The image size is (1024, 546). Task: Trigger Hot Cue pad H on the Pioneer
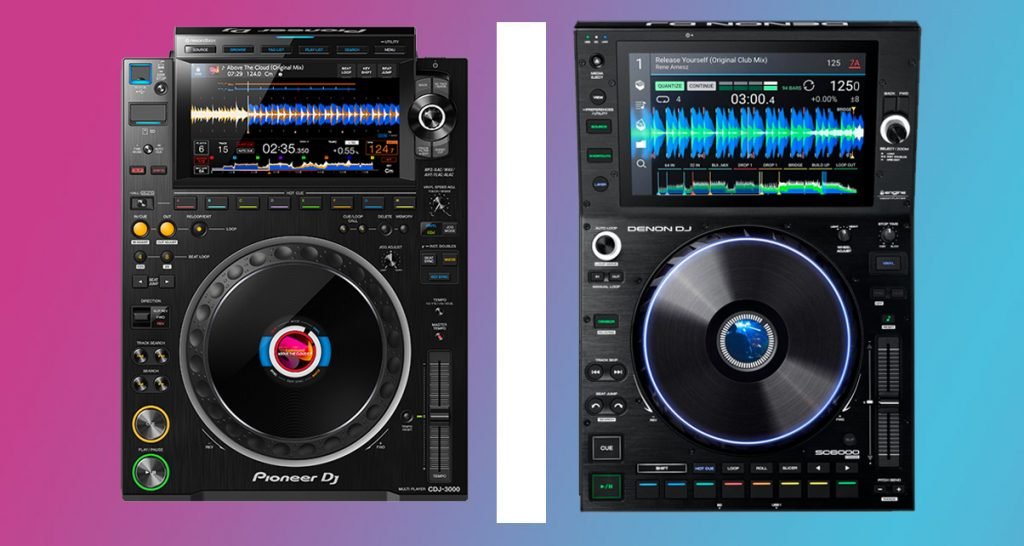point(405,202)
